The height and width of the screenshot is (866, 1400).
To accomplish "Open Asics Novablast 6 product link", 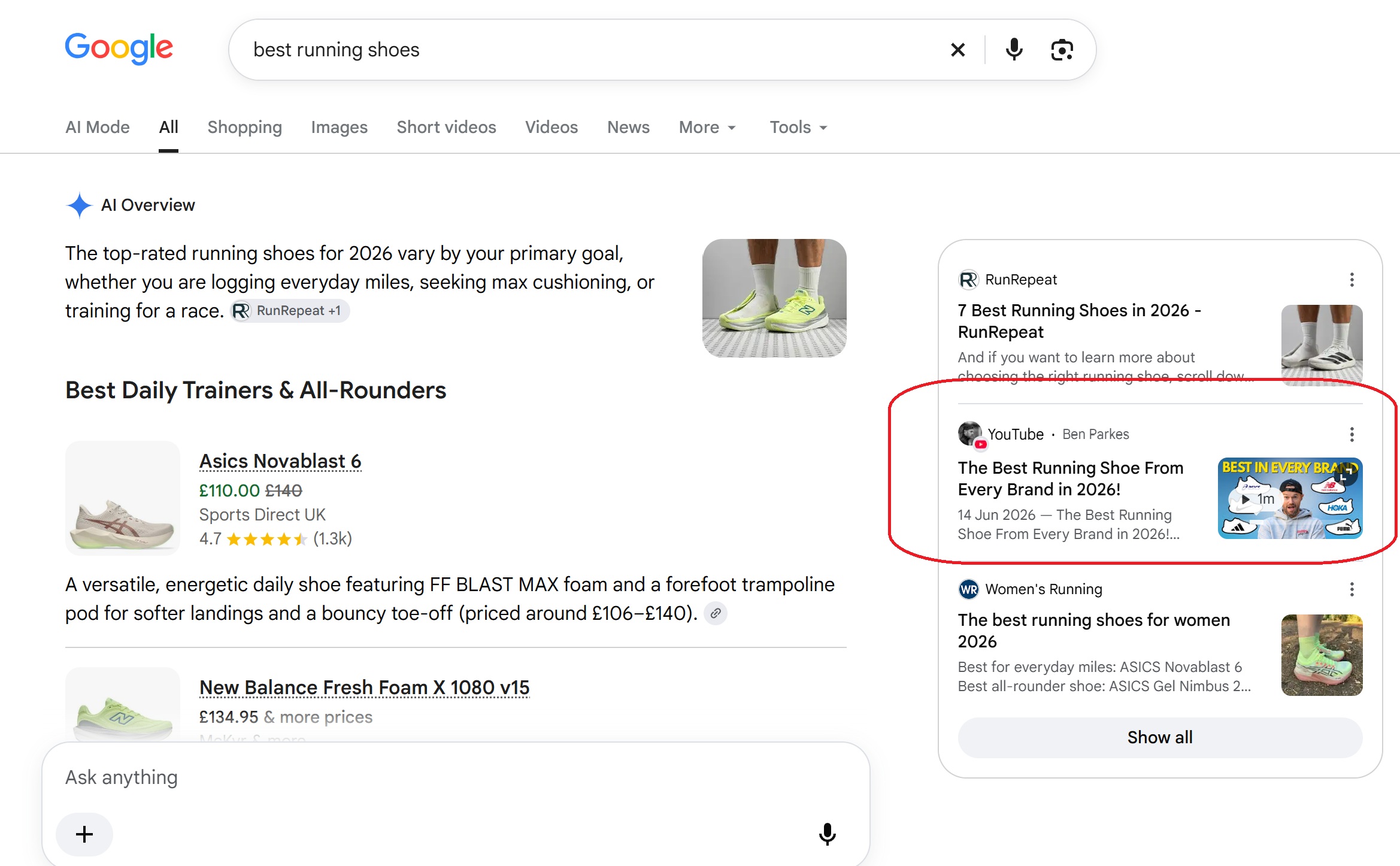I will (280, 461).
